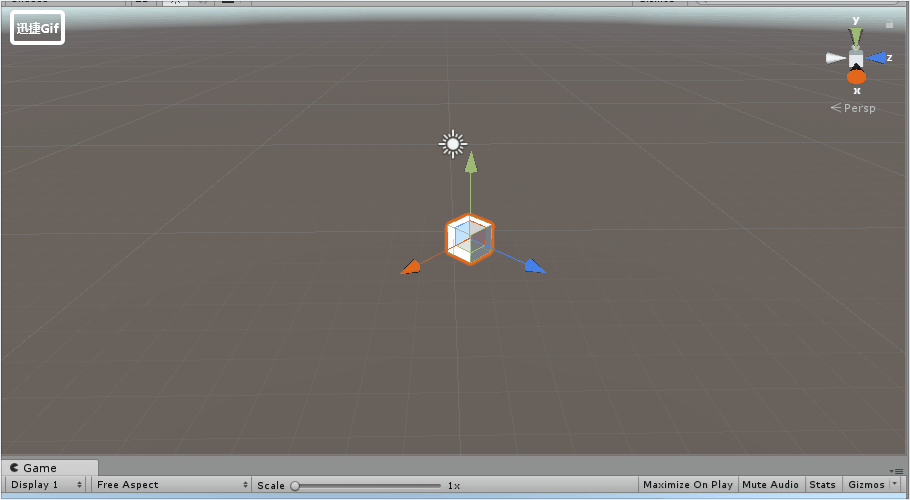Image resolution: width=910 pixels, height=500 pixels.
Task: Open the Free Aspect dropdown
Action: (171, 484)
